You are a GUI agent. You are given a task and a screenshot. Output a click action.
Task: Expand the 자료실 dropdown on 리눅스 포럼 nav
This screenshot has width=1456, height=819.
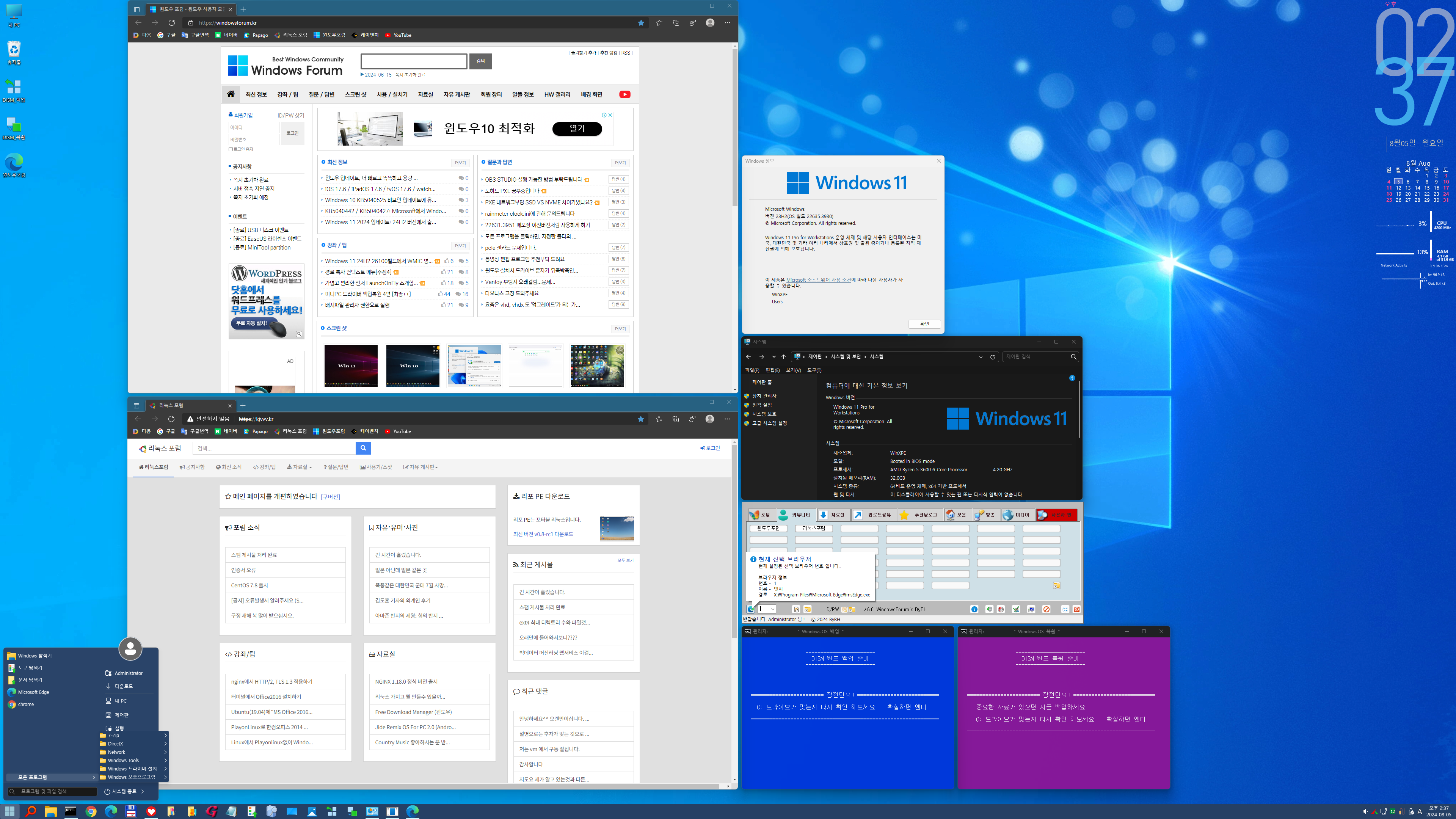[x=299, y=467]
